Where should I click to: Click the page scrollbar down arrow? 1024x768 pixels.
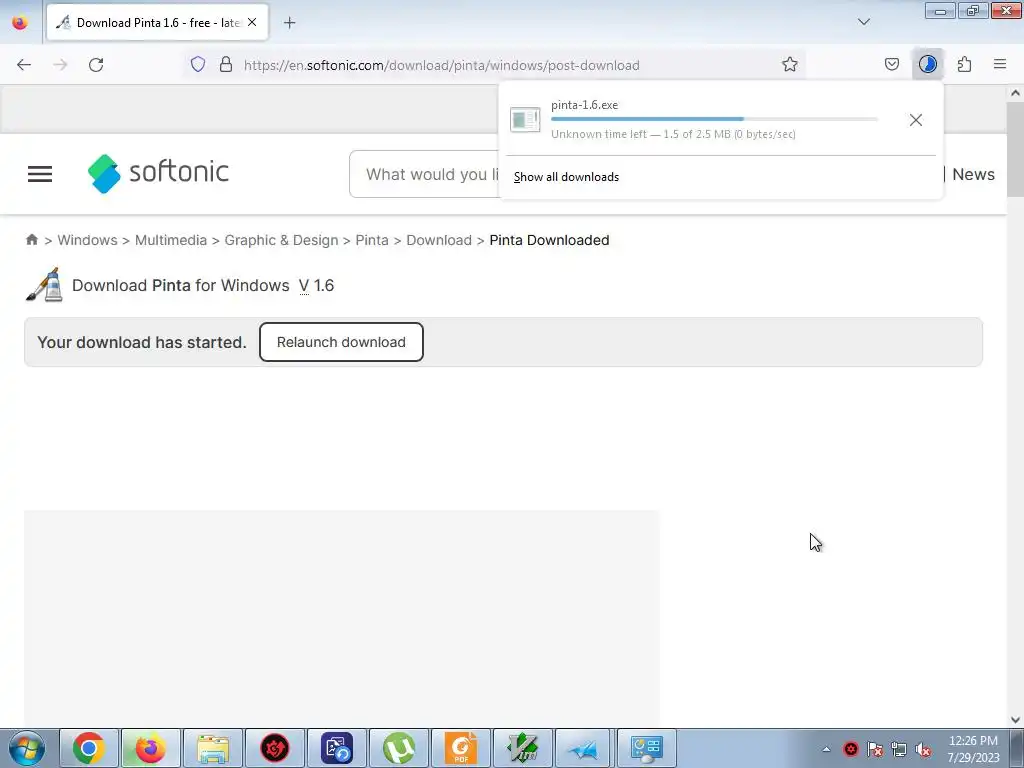point(1015,720)
